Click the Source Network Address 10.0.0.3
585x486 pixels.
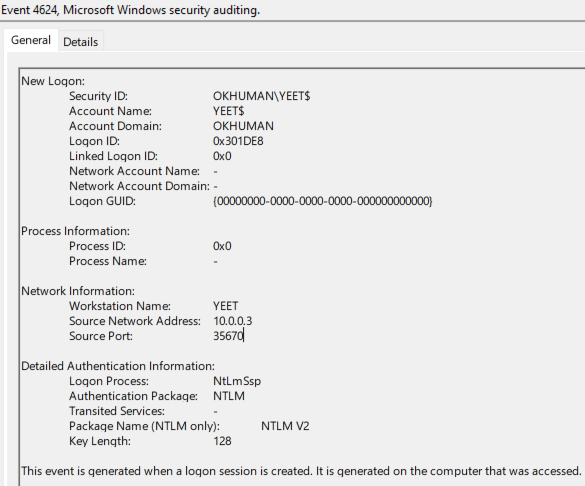click(x=233, y=321)
